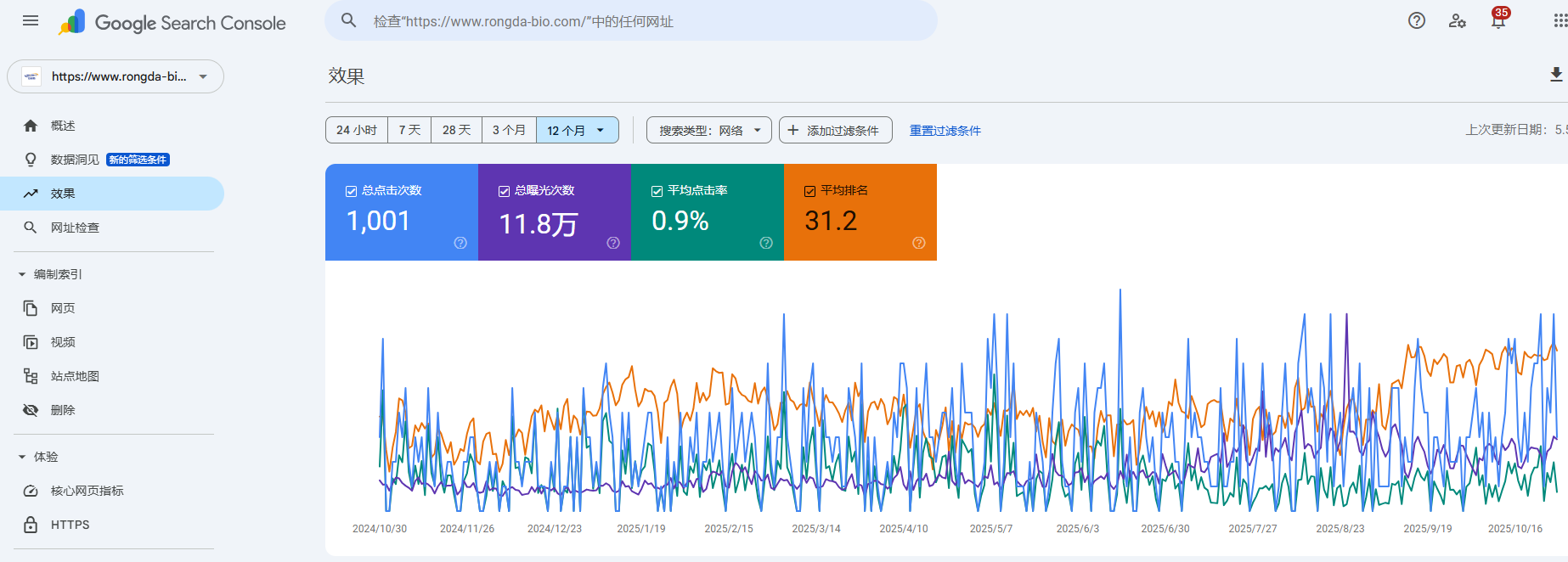Screen dimensions: 1568x562
Task: Expand the 搜索类型: 网络 dropdown
Action: pos(708,130)
